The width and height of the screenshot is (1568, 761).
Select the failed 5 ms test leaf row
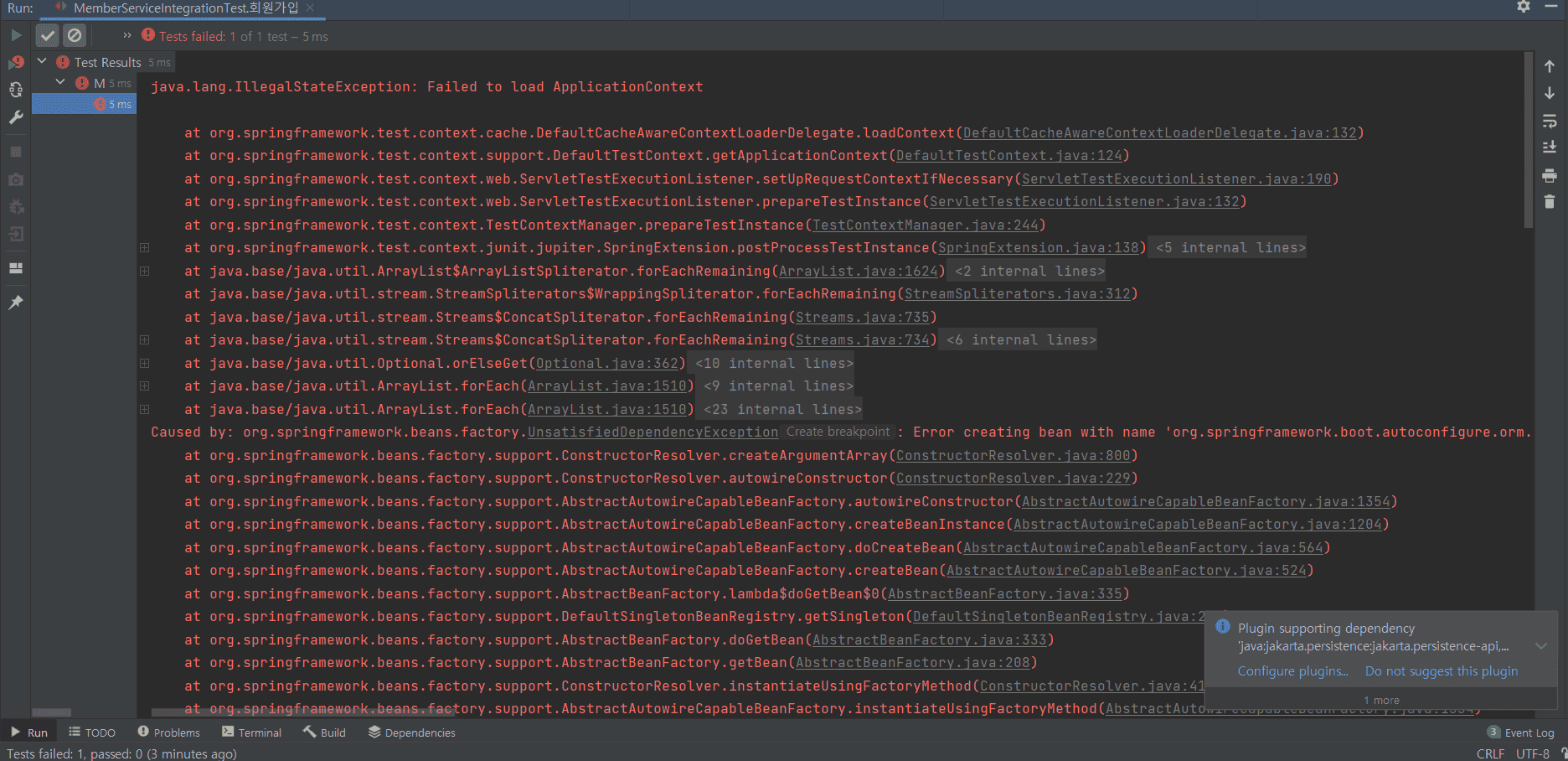pyautogui.click(x=84, y=104)
